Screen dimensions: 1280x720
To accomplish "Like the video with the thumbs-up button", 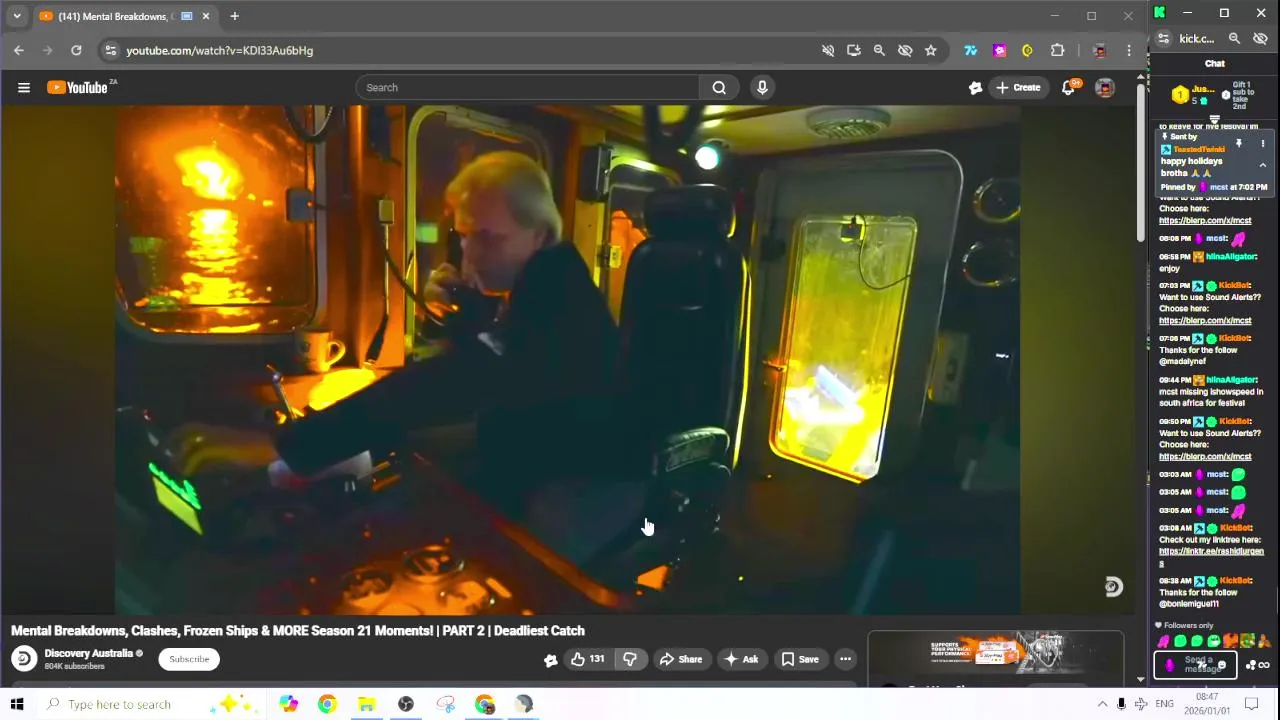I will tap(587, 659).
